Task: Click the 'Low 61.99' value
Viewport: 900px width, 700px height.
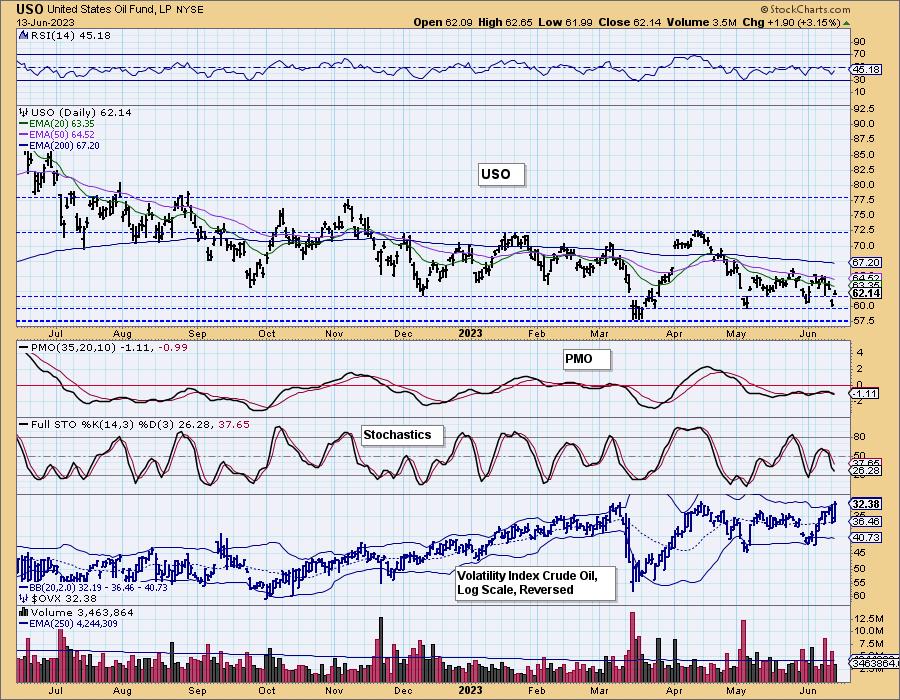Action: pyautogui.click(x=566, y=22)
